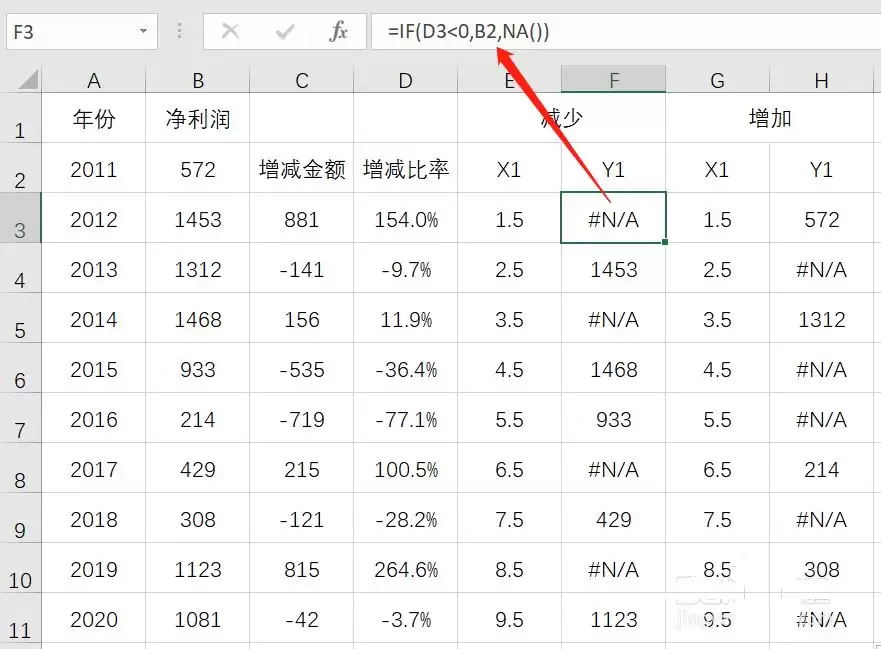881x649 pixels.
Task: Click the formula bar text =IF(D3<0,B2,NA())
Action: point(468,31)
